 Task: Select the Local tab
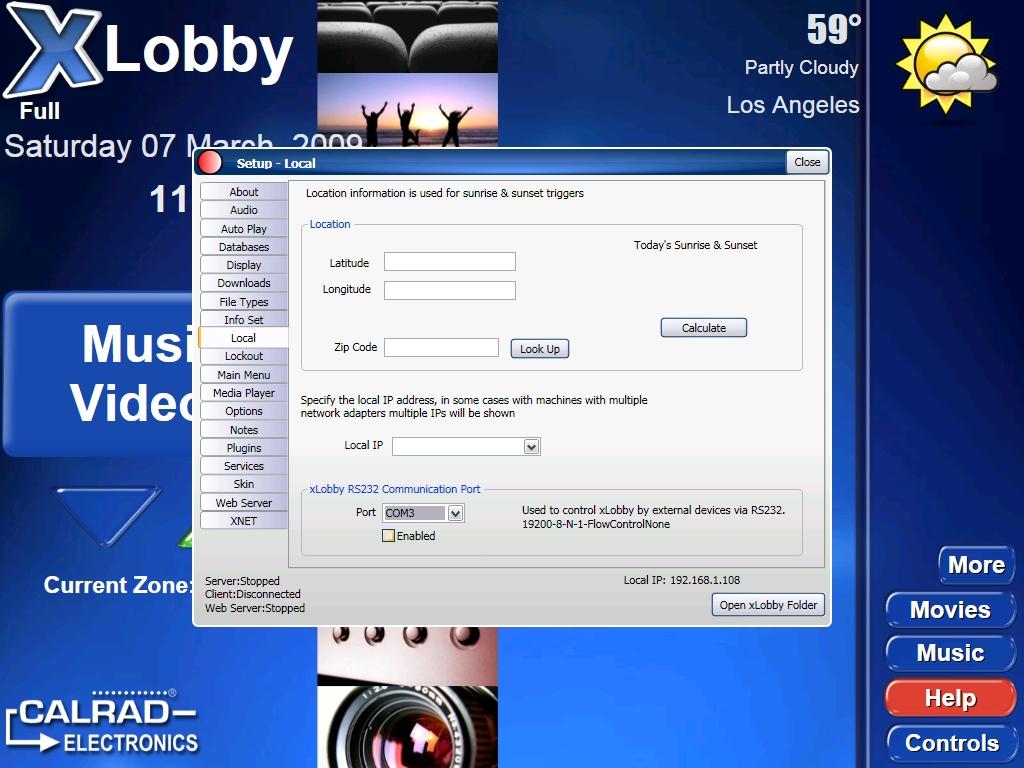(244, 338)
